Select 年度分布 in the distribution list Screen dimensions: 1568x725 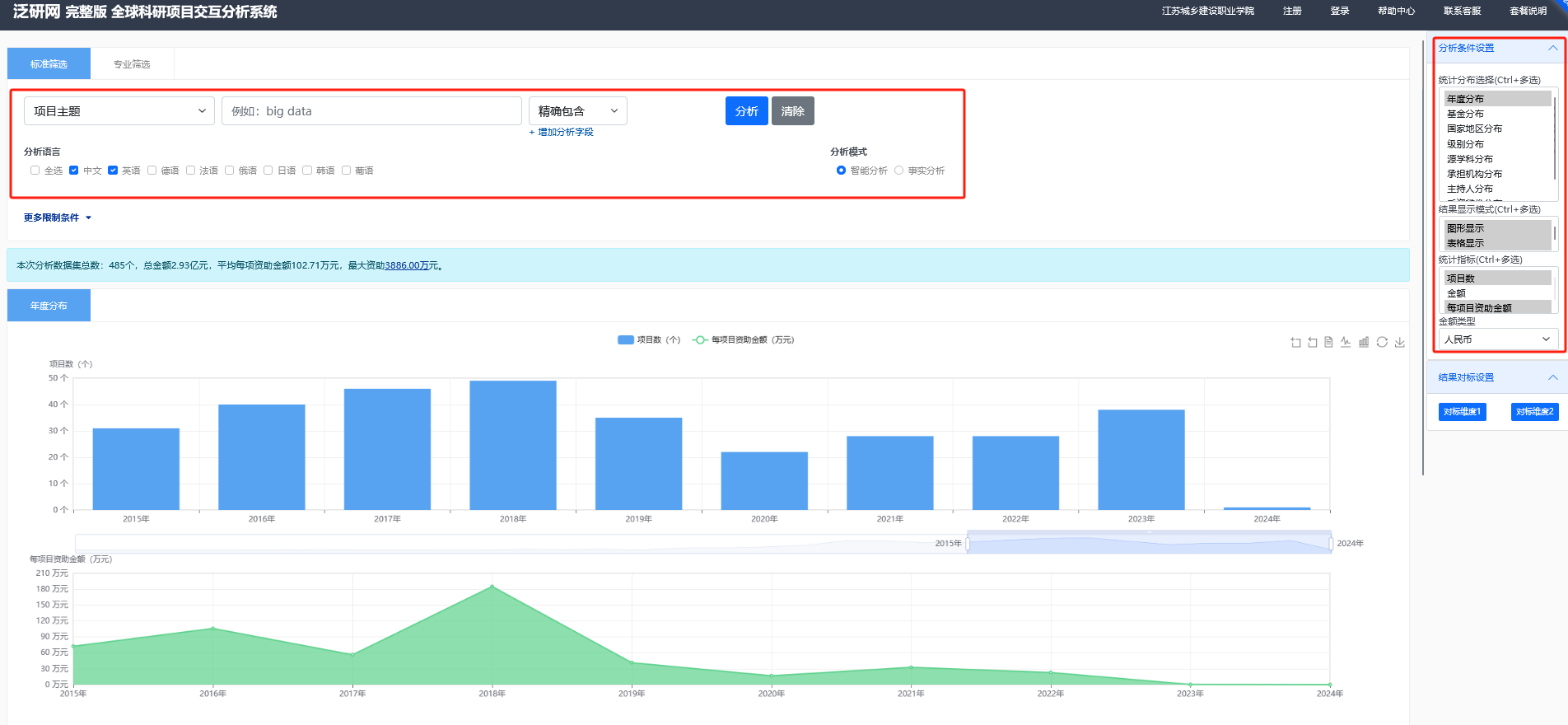point(1498,99)
